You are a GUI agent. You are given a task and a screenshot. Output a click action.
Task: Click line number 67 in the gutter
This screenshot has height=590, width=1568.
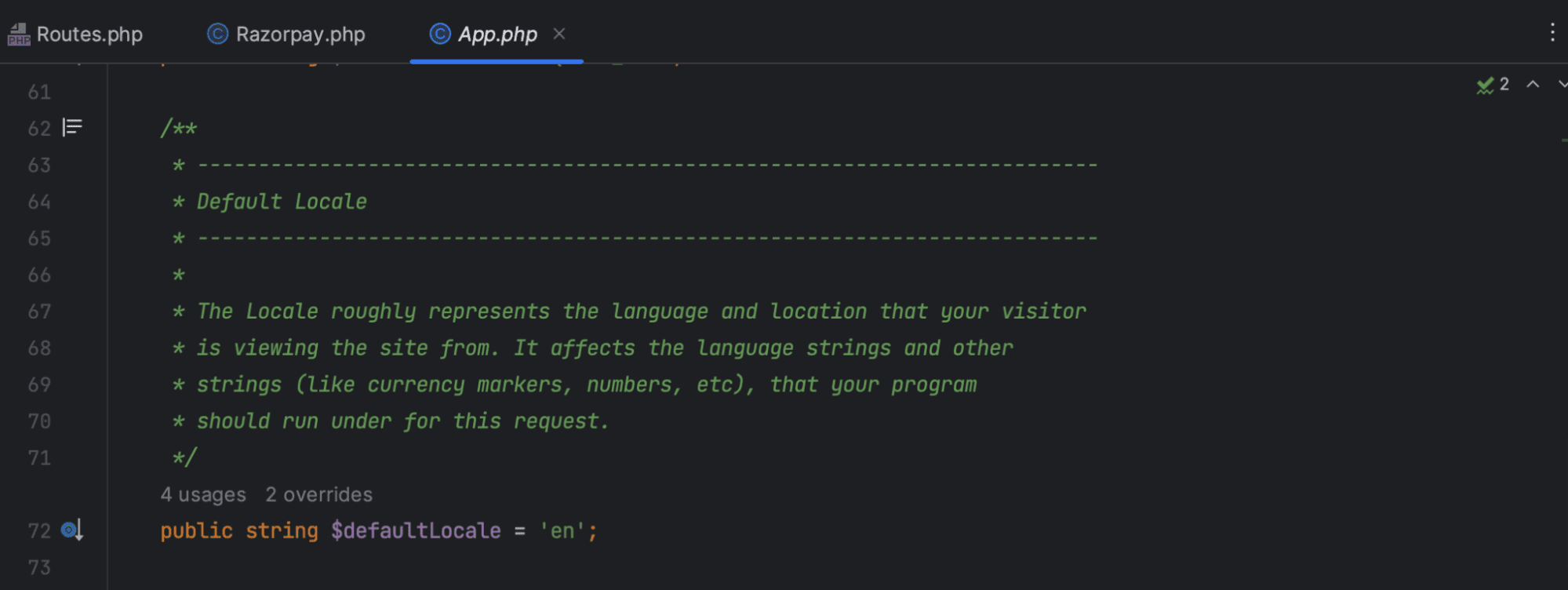(x=39, y=311)
